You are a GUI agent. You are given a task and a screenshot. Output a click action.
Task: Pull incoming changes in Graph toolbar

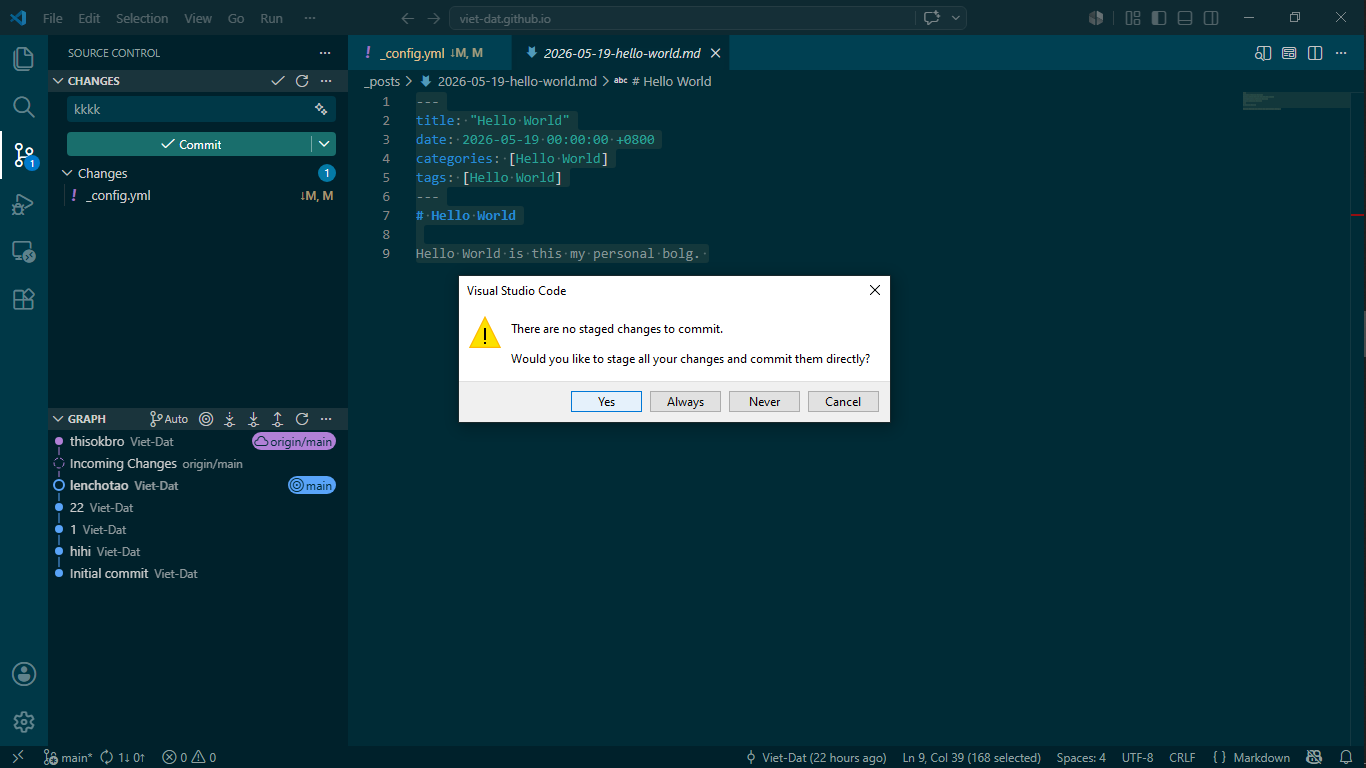tap(254, 419)
